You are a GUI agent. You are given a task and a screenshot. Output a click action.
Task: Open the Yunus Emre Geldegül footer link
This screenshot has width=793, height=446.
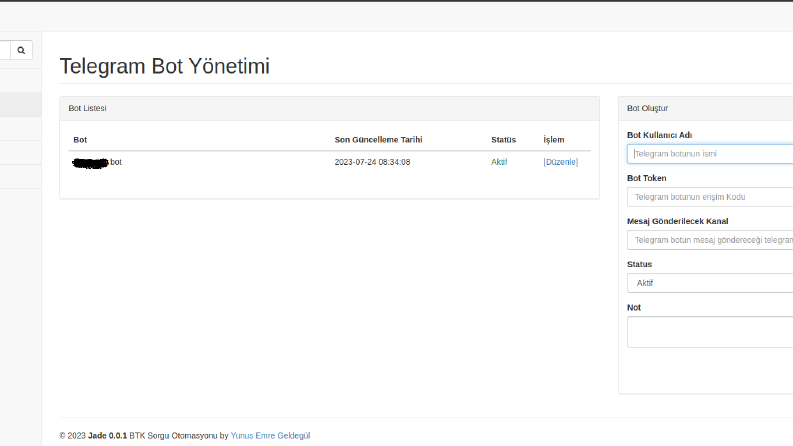[x=270, y=435]
